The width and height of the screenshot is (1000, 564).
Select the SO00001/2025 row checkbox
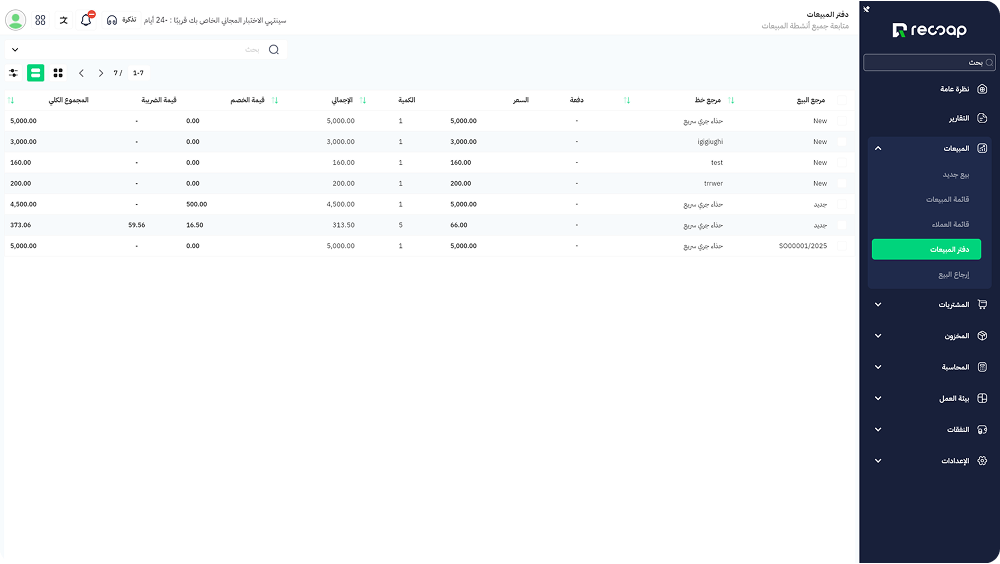pos(841,245)
